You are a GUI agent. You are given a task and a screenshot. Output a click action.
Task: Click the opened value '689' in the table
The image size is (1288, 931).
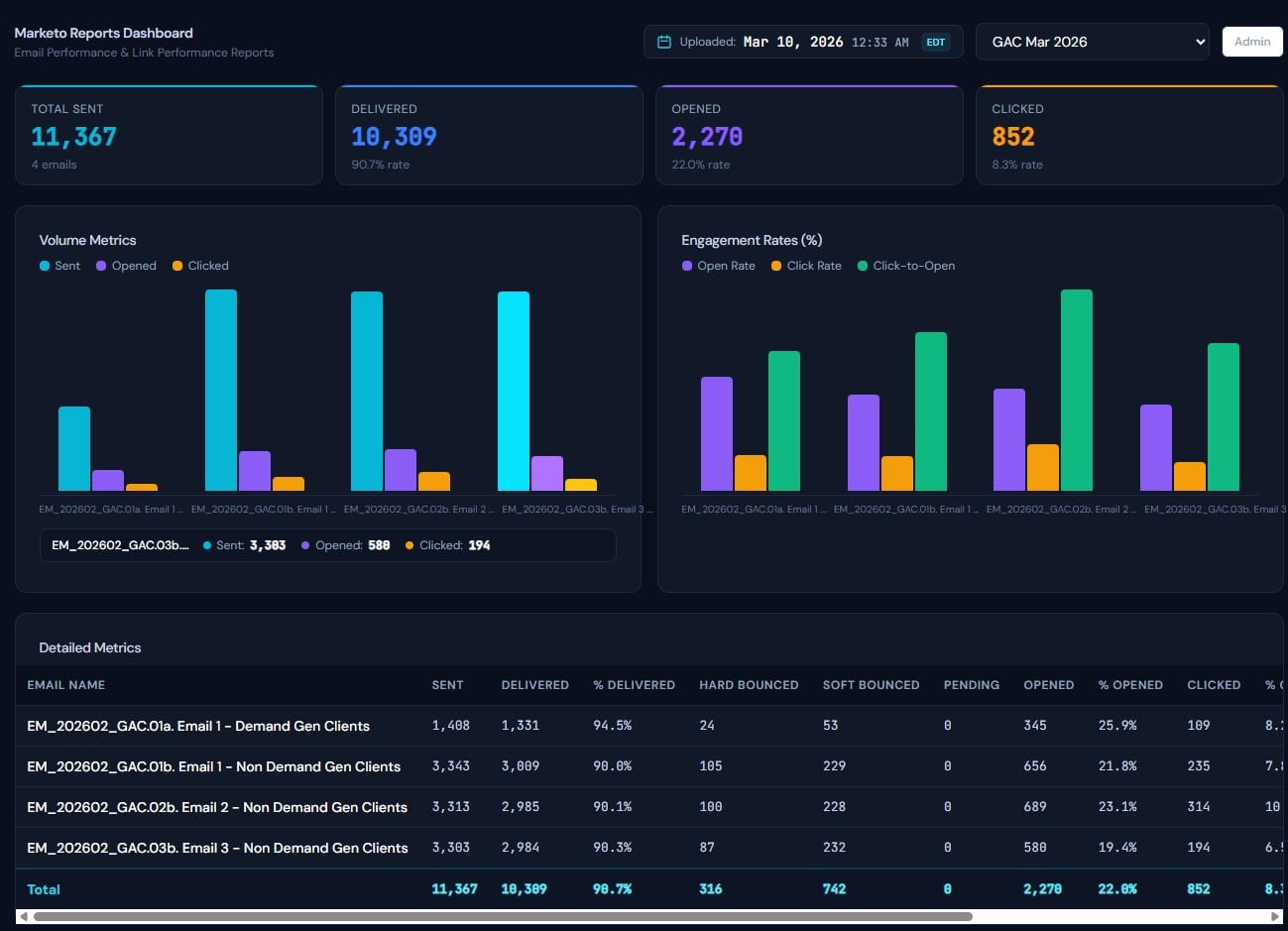pos(1035,807)
